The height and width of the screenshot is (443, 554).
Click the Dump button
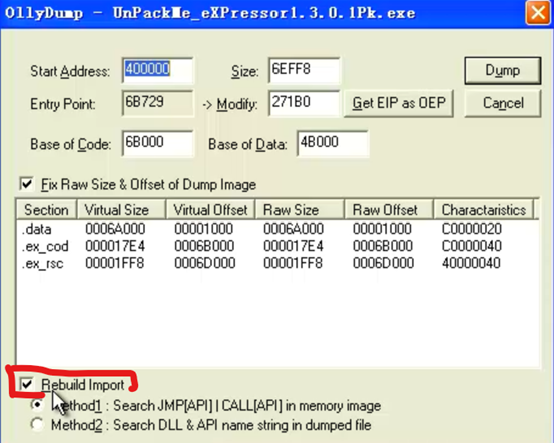click(502, 71)
